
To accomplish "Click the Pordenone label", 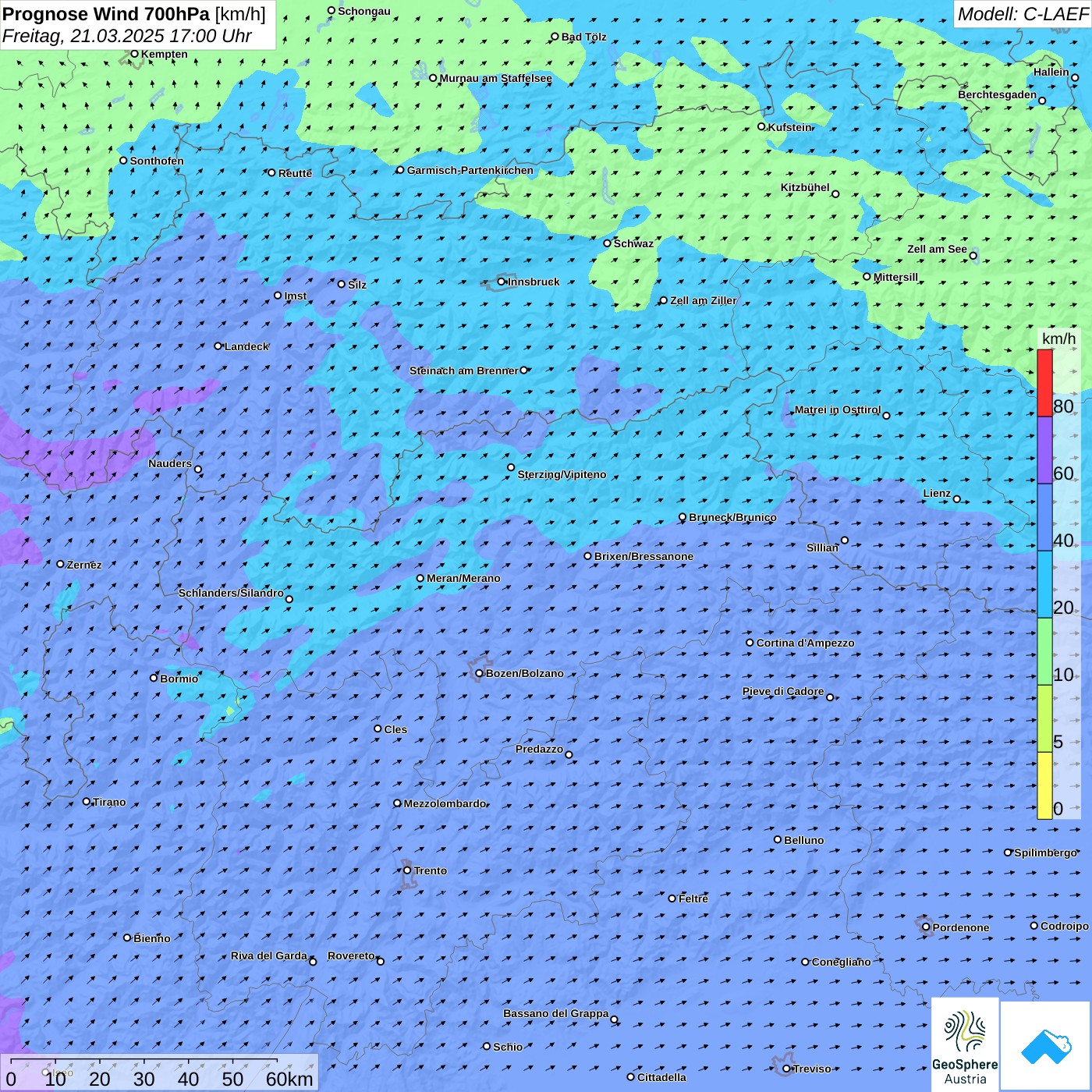I will pos(961,927).
